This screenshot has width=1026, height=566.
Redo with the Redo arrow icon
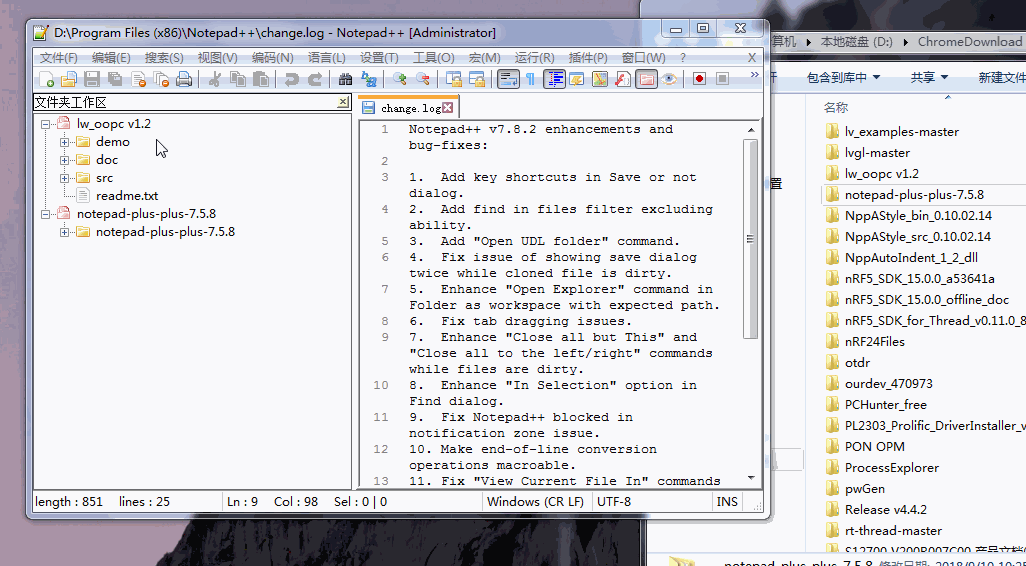click(x=315, y=79)
